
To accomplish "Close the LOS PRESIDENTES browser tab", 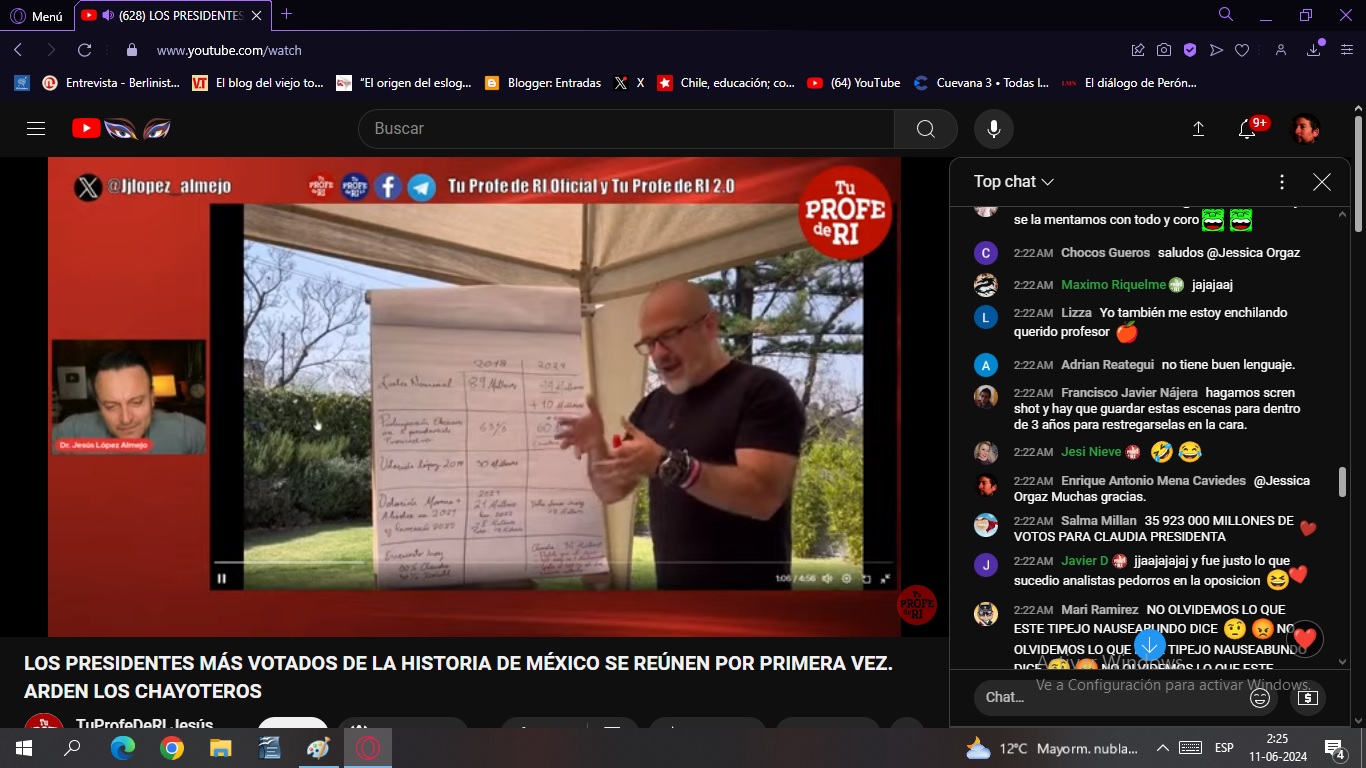I will click(257, 15).
